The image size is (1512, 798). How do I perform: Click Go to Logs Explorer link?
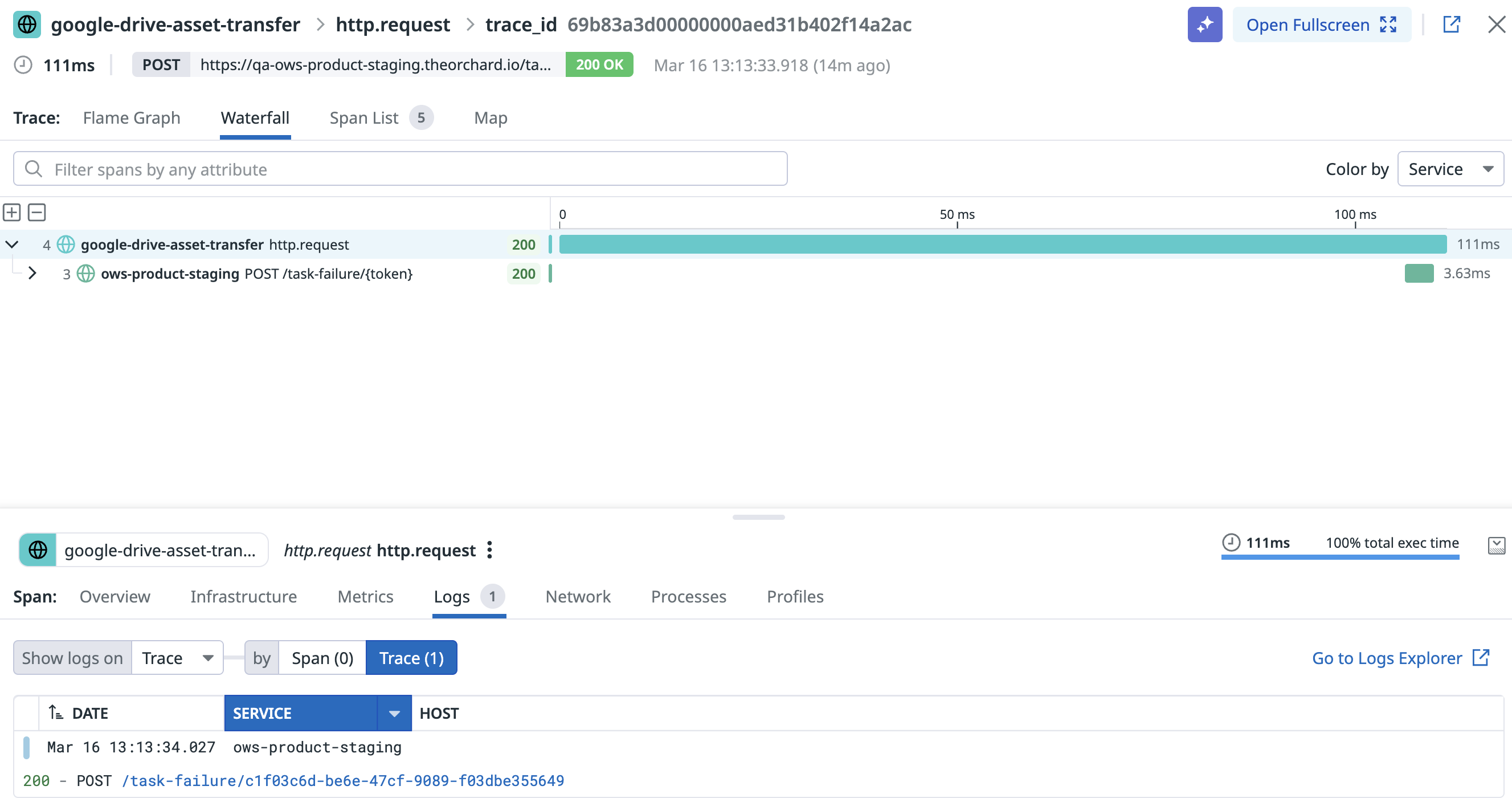[x=1400, y=658]
